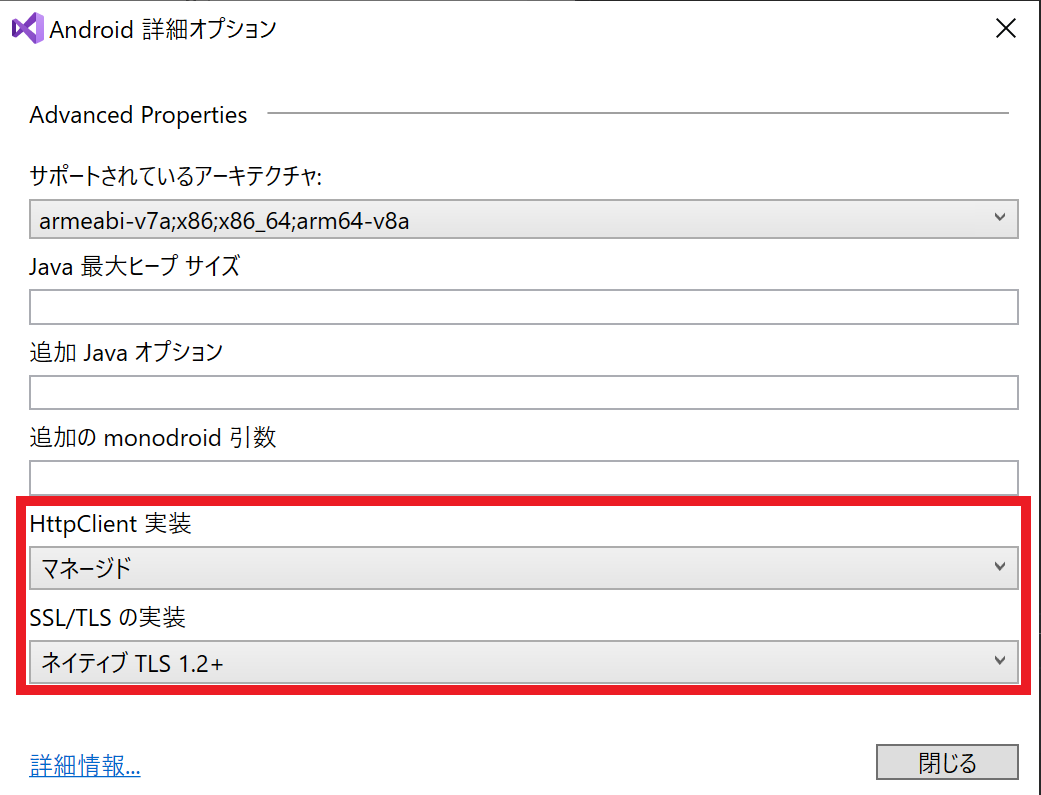
Task: Click the ネイティブ TLS 1.2+ combo box value
Action: pyautogui.click(x=131, y=662)
